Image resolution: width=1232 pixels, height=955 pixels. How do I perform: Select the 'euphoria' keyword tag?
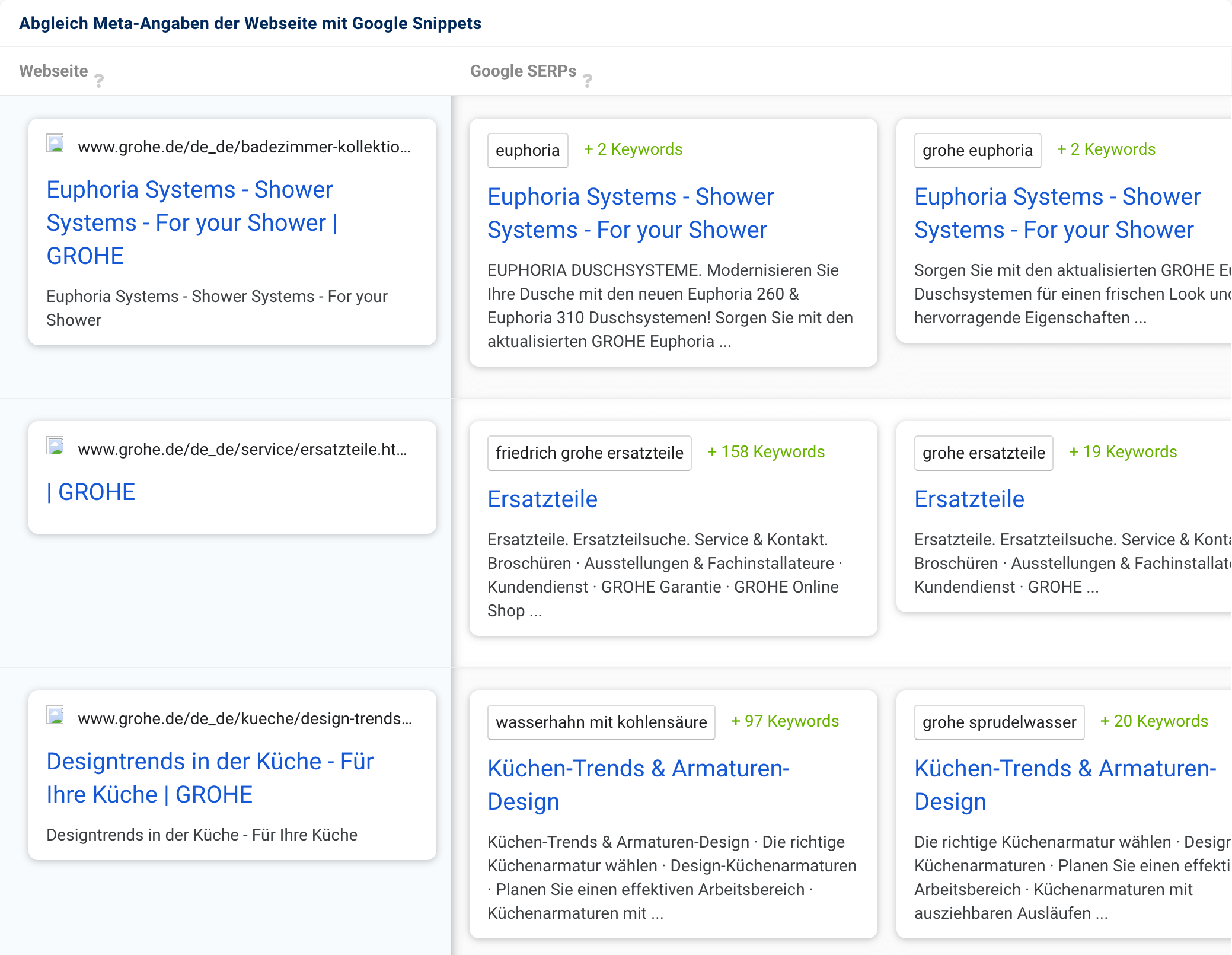(x=528, y=151)
